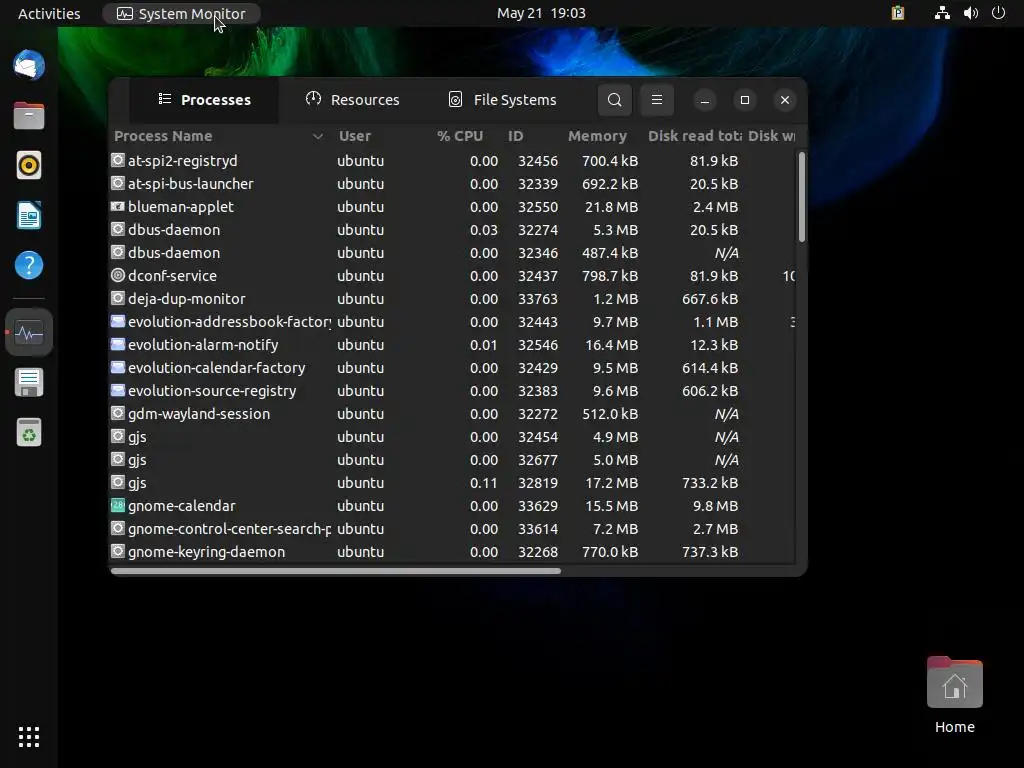1024x768 pixels.
Task: Open the Help icon in the dock
Action: (x=29, y=266)
